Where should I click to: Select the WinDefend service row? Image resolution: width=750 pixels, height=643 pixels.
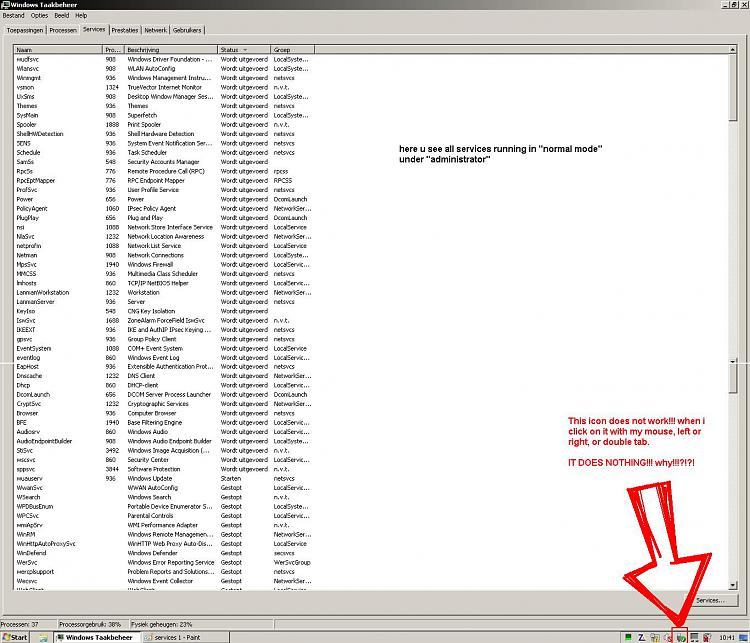[x=164, y=553]
